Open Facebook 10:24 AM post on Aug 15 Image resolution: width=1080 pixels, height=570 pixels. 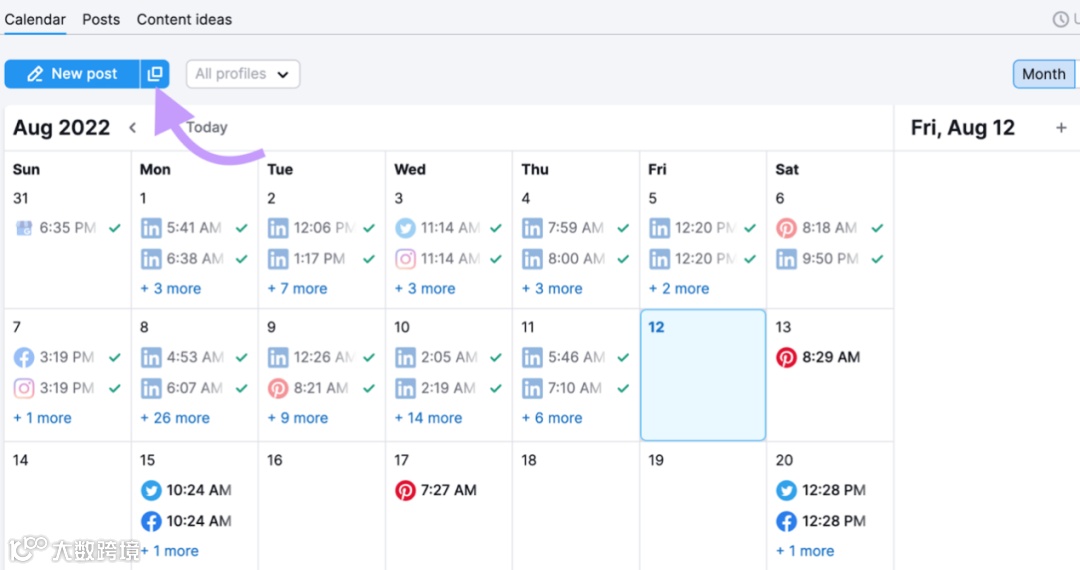pyautogui.click(x=186, y=521)
